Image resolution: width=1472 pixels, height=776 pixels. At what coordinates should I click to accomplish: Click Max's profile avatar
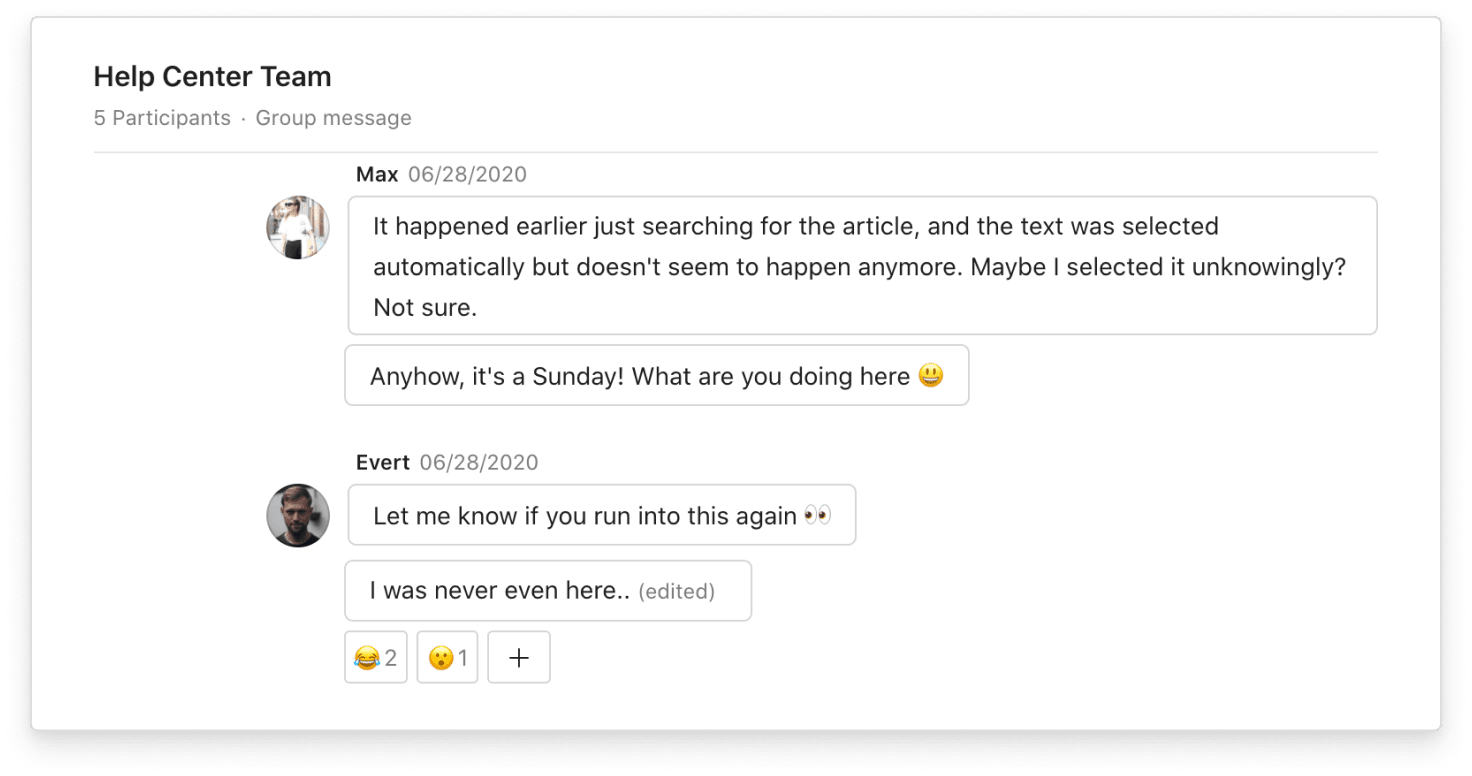(297, 227)
